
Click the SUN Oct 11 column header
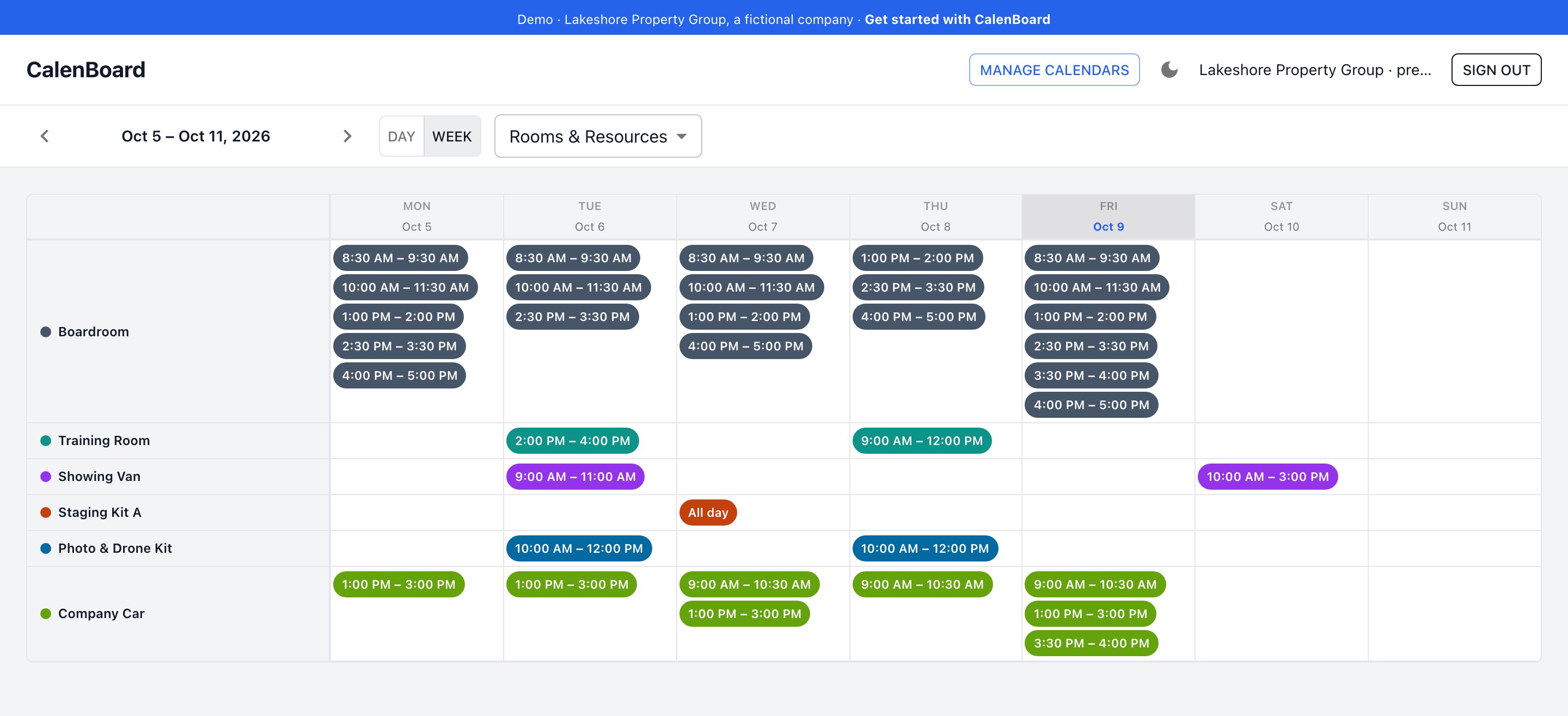point(1454,217)
